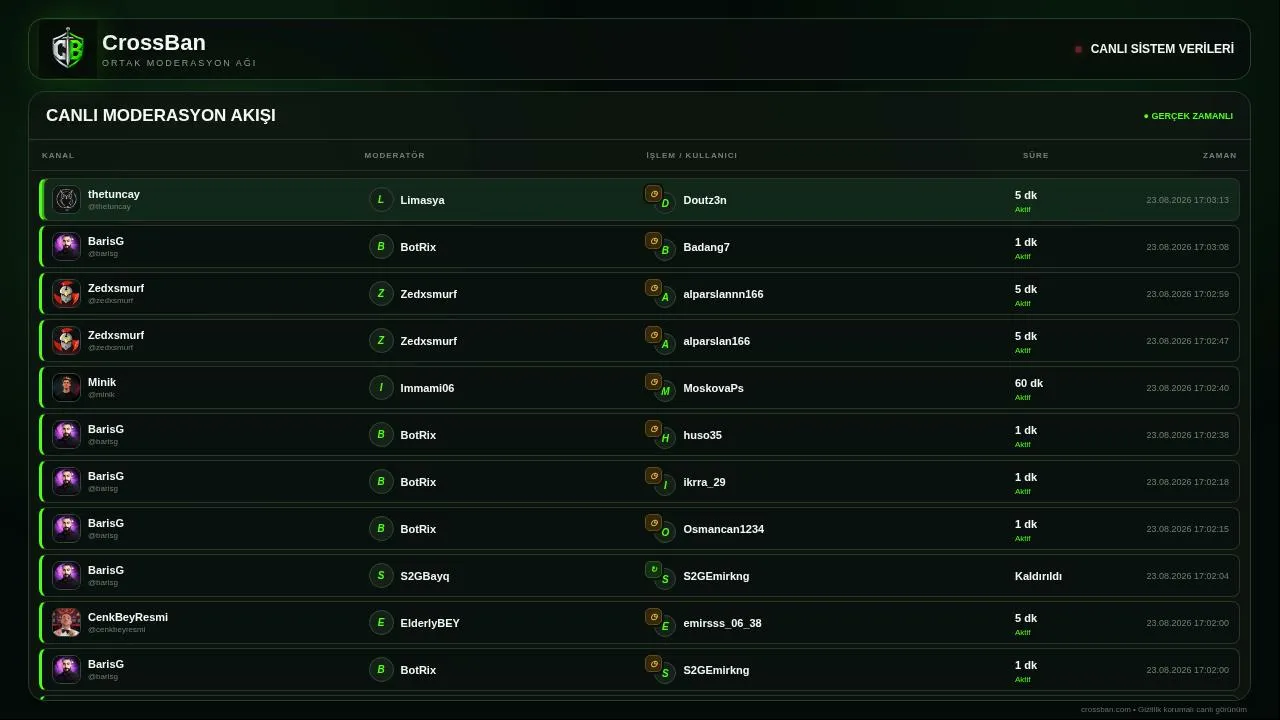The width and height of the screenshot is (1280, 720).
Task: Click the CrossBan shield logo
Action: pos(68,49)
